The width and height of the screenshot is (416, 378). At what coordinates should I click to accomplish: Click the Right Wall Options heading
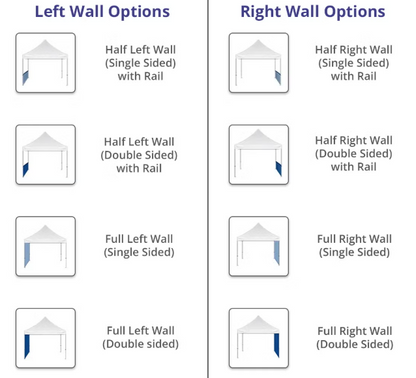tap(313, 12)
